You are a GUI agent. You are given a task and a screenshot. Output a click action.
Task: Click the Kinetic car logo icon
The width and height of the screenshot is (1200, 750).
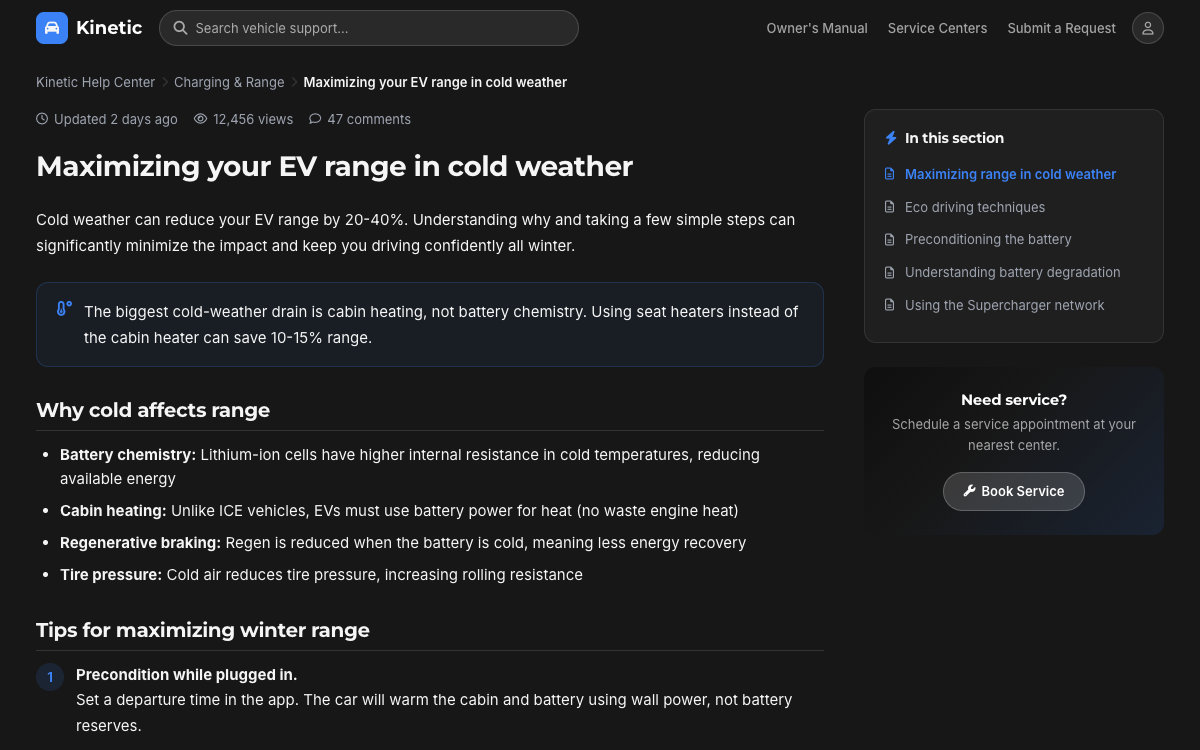(x=52, y=28)
